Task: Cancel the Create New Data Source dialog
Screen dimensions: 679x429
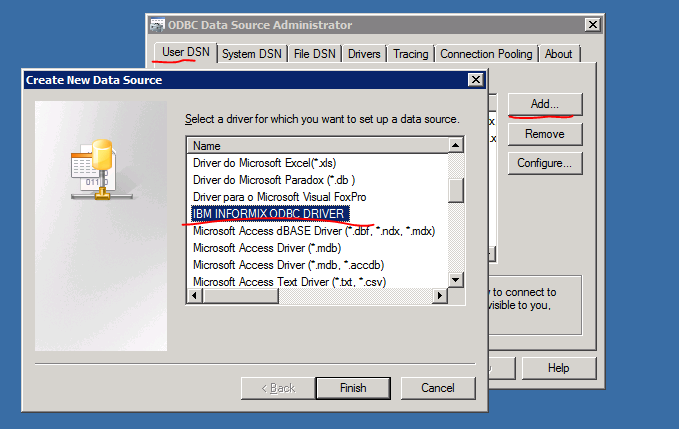Action: point(438,388)
